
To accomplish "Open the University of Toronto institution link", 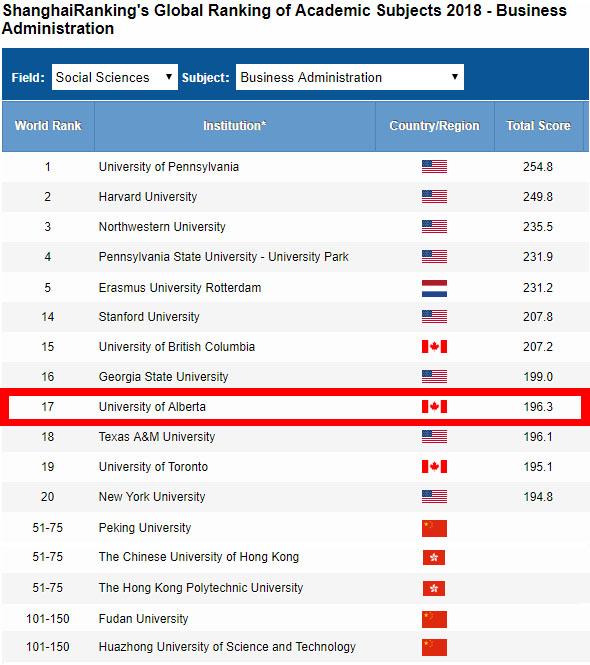I will (x=153, y=467).
